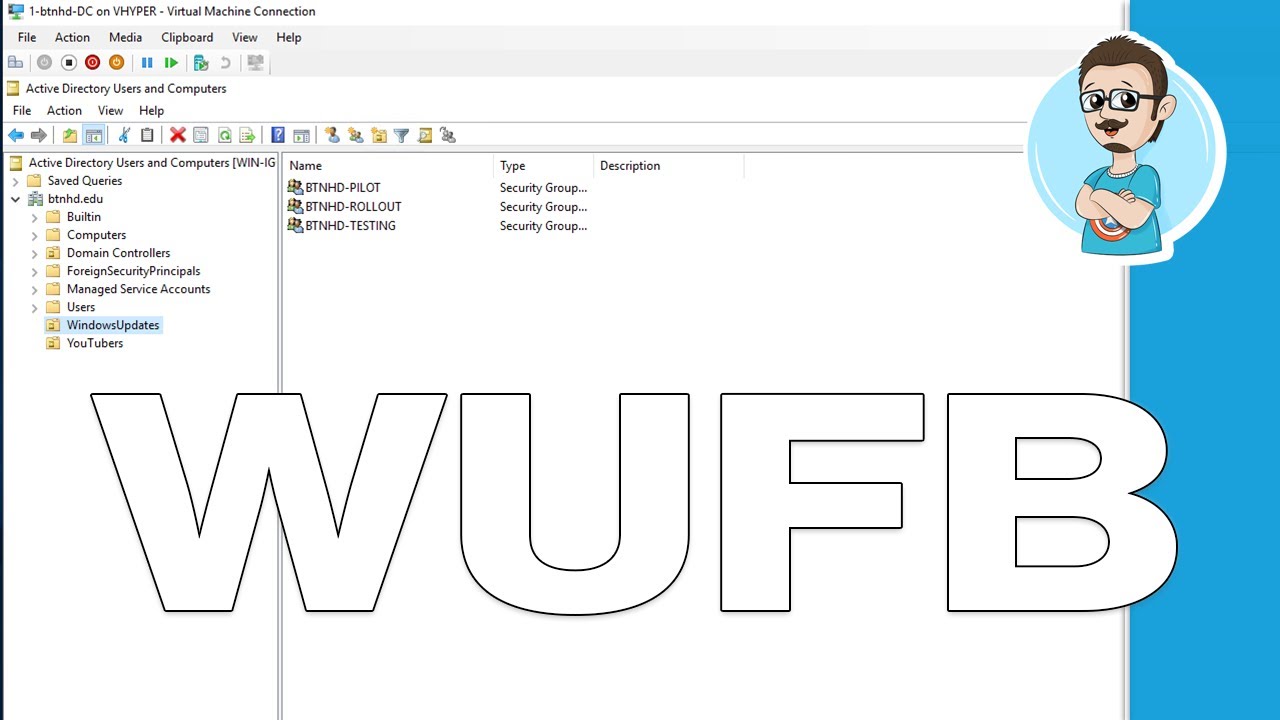Turn off the VM with the stop icon
1280x720 pixels.
click(x=69, y=62)
